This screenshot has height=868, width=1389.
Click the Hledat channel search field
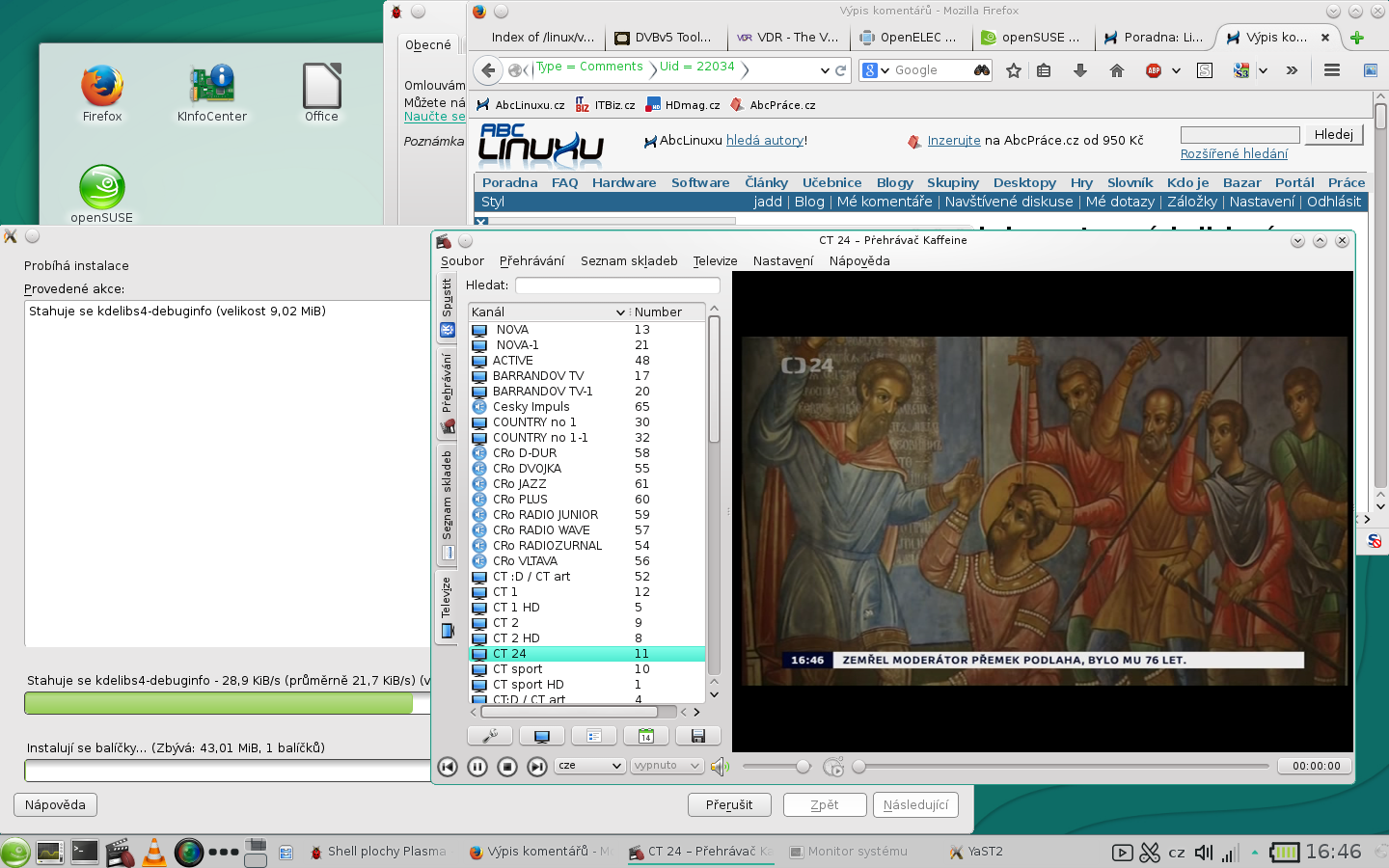[x=617, y=285]
